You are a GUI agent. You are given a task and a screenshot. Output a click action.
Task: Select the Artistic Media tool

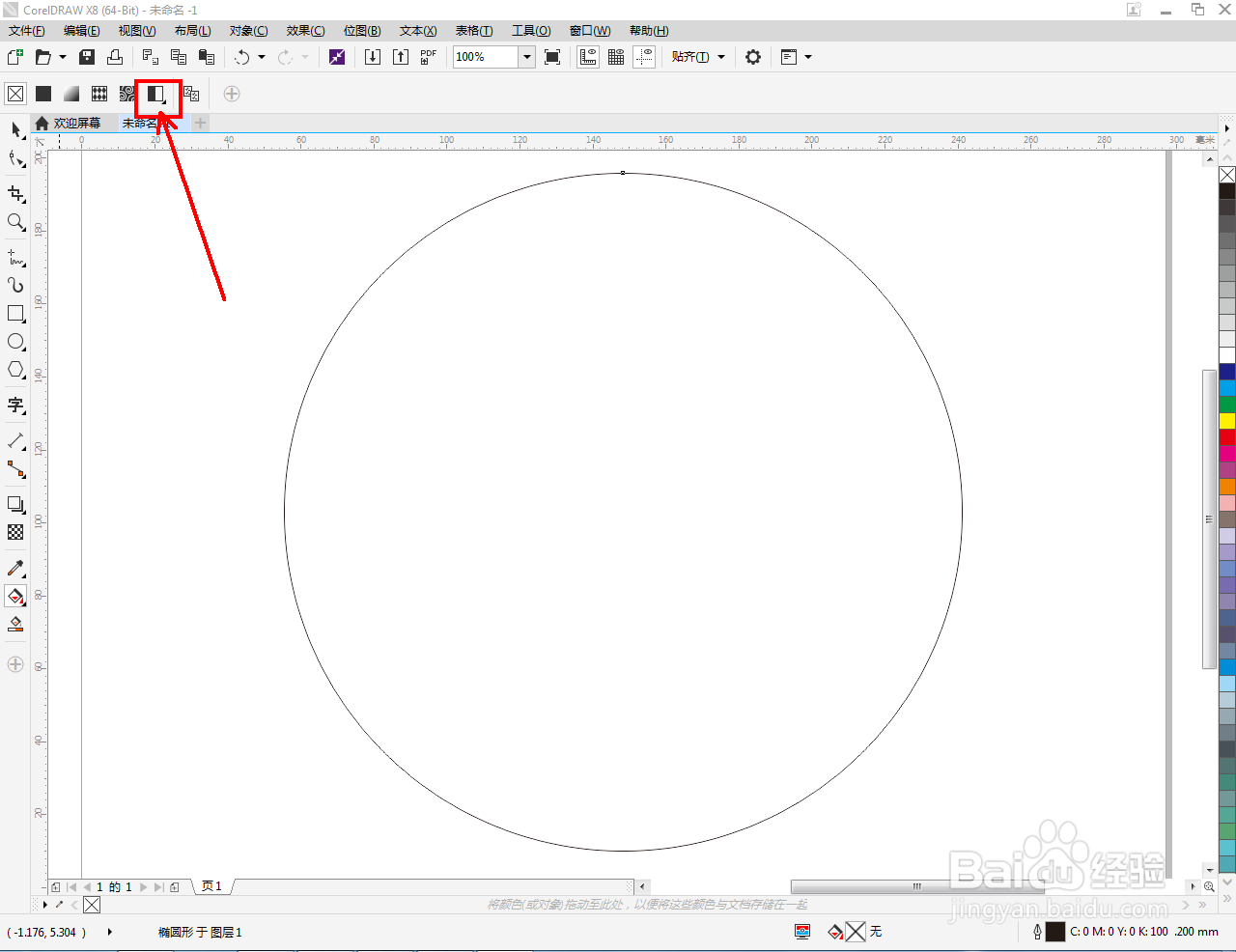click(15, 285)
